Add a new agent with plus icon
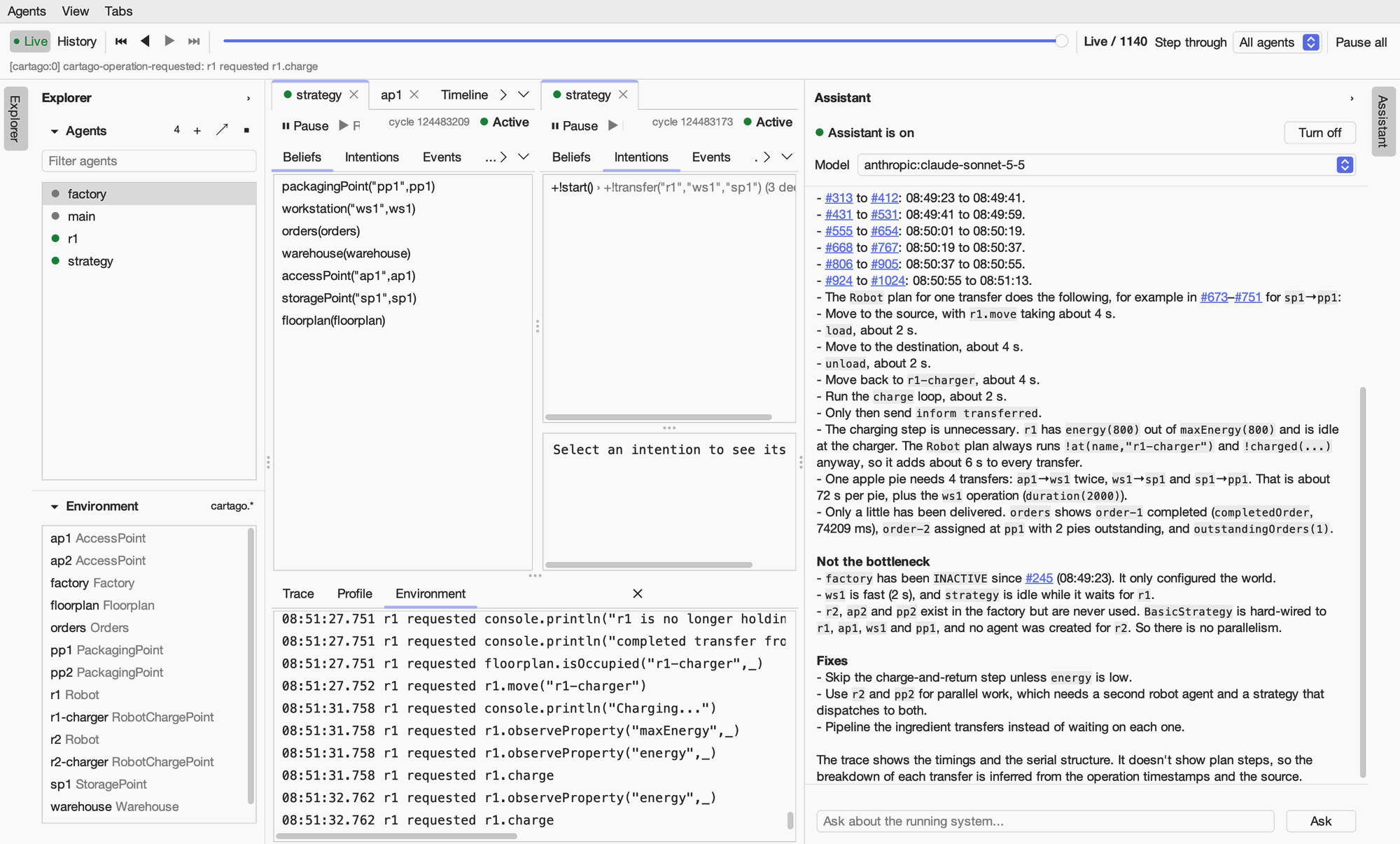 (x=197, y=130)
